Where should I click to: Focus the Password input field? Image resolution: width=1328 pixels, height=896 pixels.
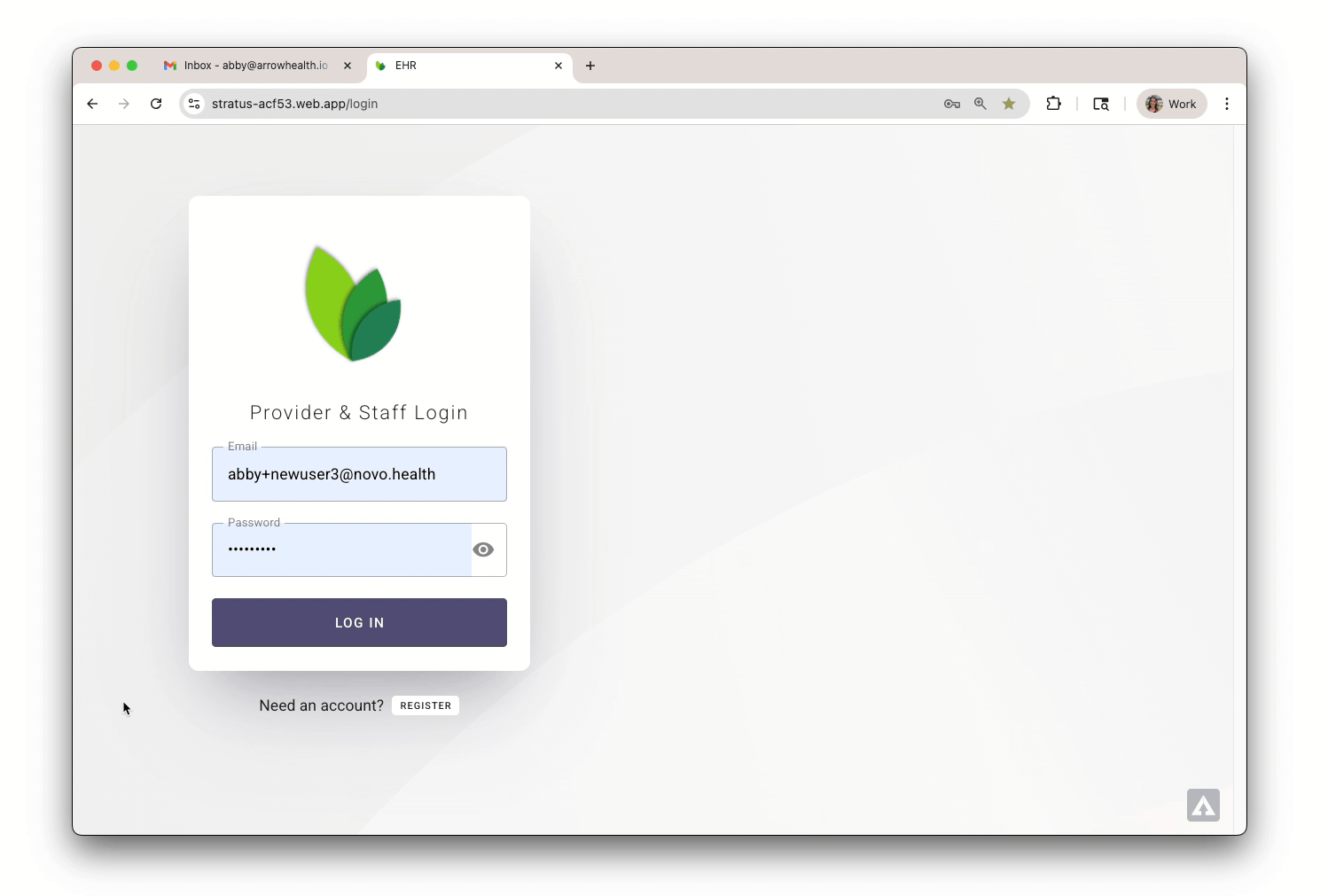pyautogui.click(x=342, y=549)
